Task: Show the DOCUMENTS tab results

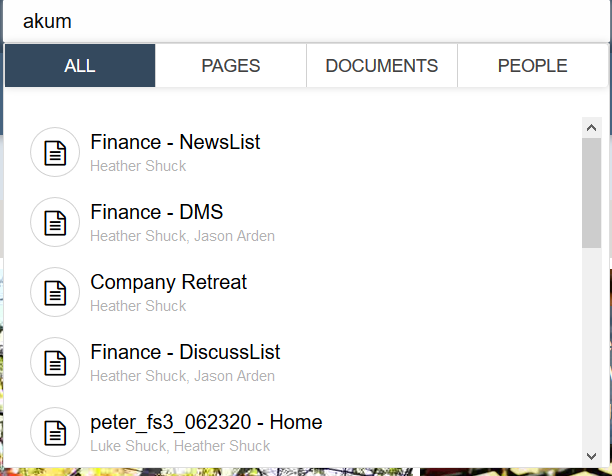Action: pyautogui.click(x=382, y=66)
